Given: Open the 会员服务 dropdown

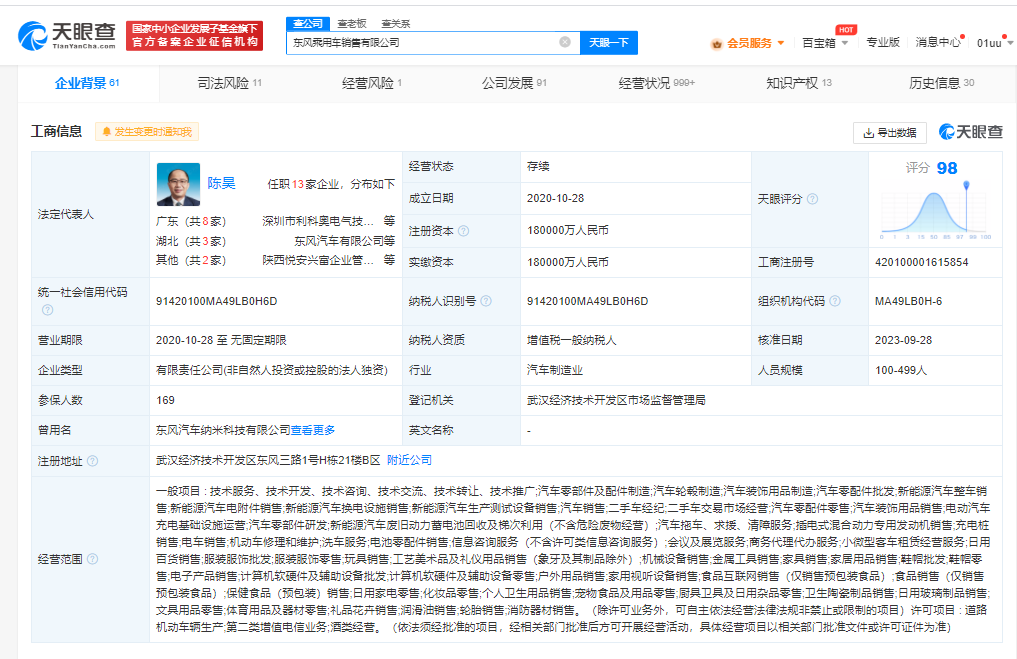Looking at the screenshot, I should 755,43.
